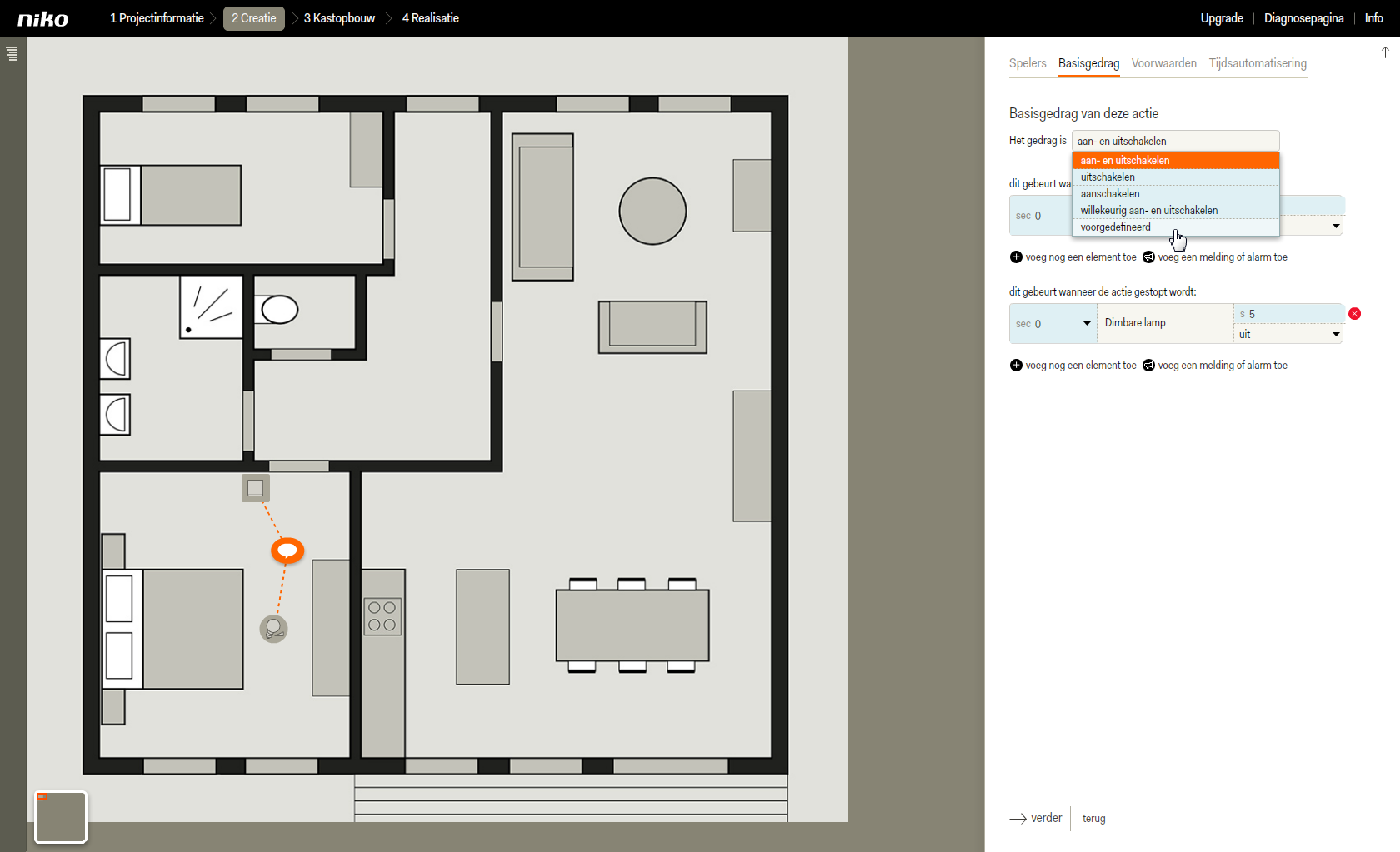Switch to the Spelers tab
The image size is (1400, 852).
coord(1027,63)
